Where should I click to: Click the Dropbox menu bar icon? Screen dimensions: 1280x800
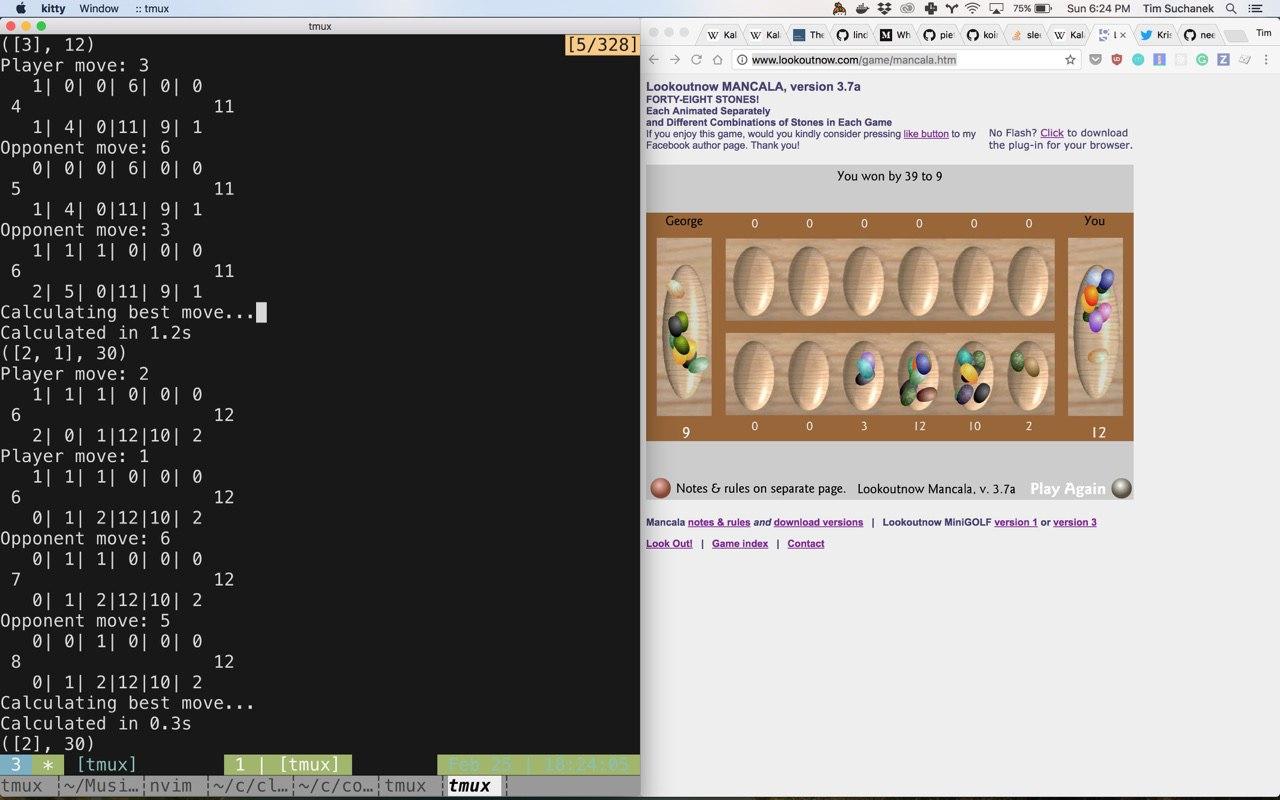[x=884, y=8]
